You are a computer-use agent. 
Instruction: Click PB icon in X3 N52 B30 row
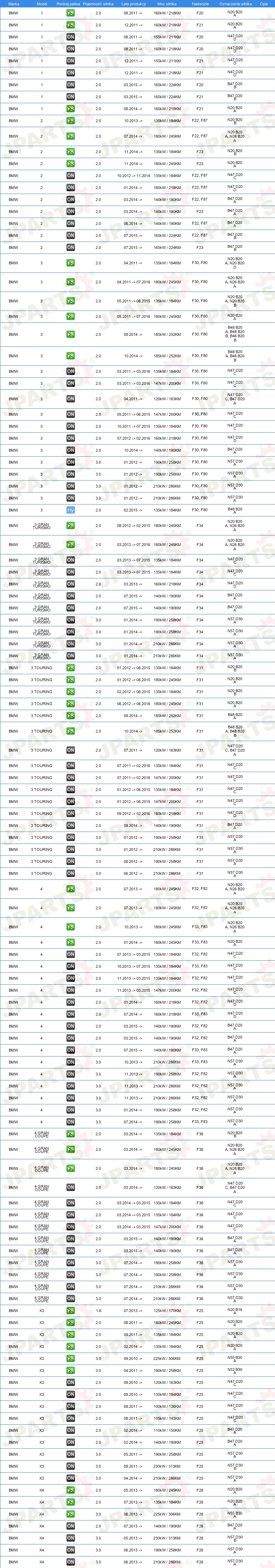[71, 1370]
